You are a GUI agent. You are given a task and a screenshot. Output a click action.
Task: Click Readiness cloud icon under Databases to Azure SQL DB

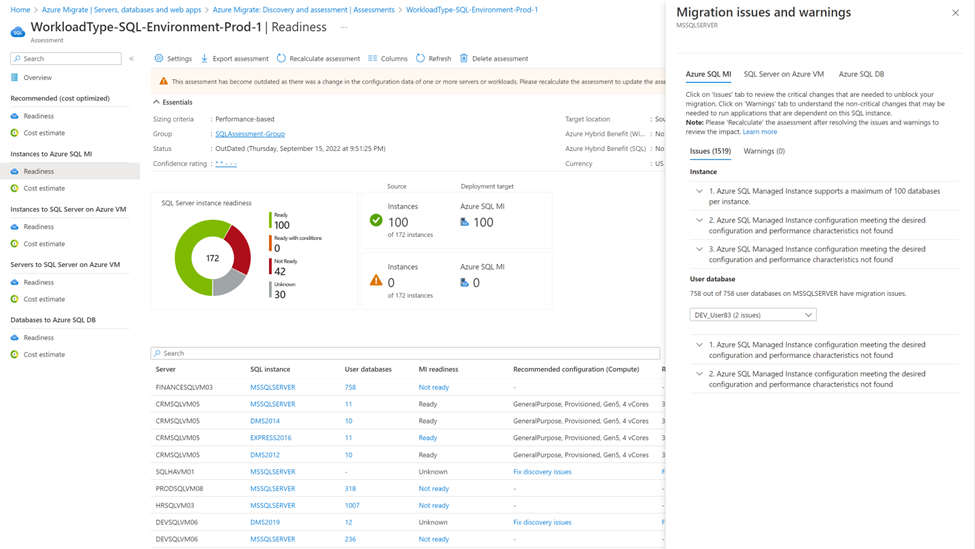click(14, 338)
